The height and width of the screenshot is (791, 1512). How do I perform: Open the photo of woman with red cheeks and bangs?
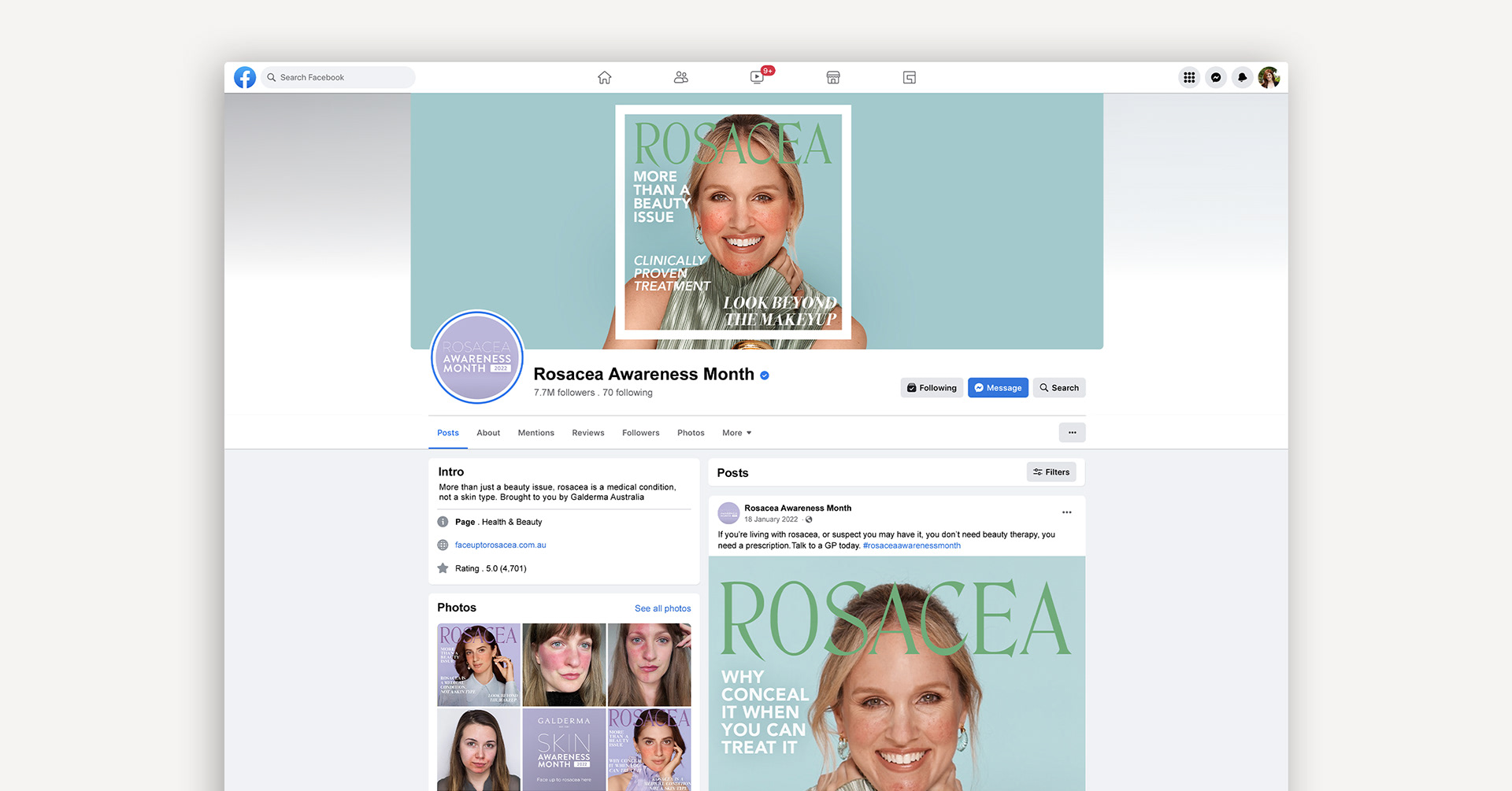[x=564, y=664]
